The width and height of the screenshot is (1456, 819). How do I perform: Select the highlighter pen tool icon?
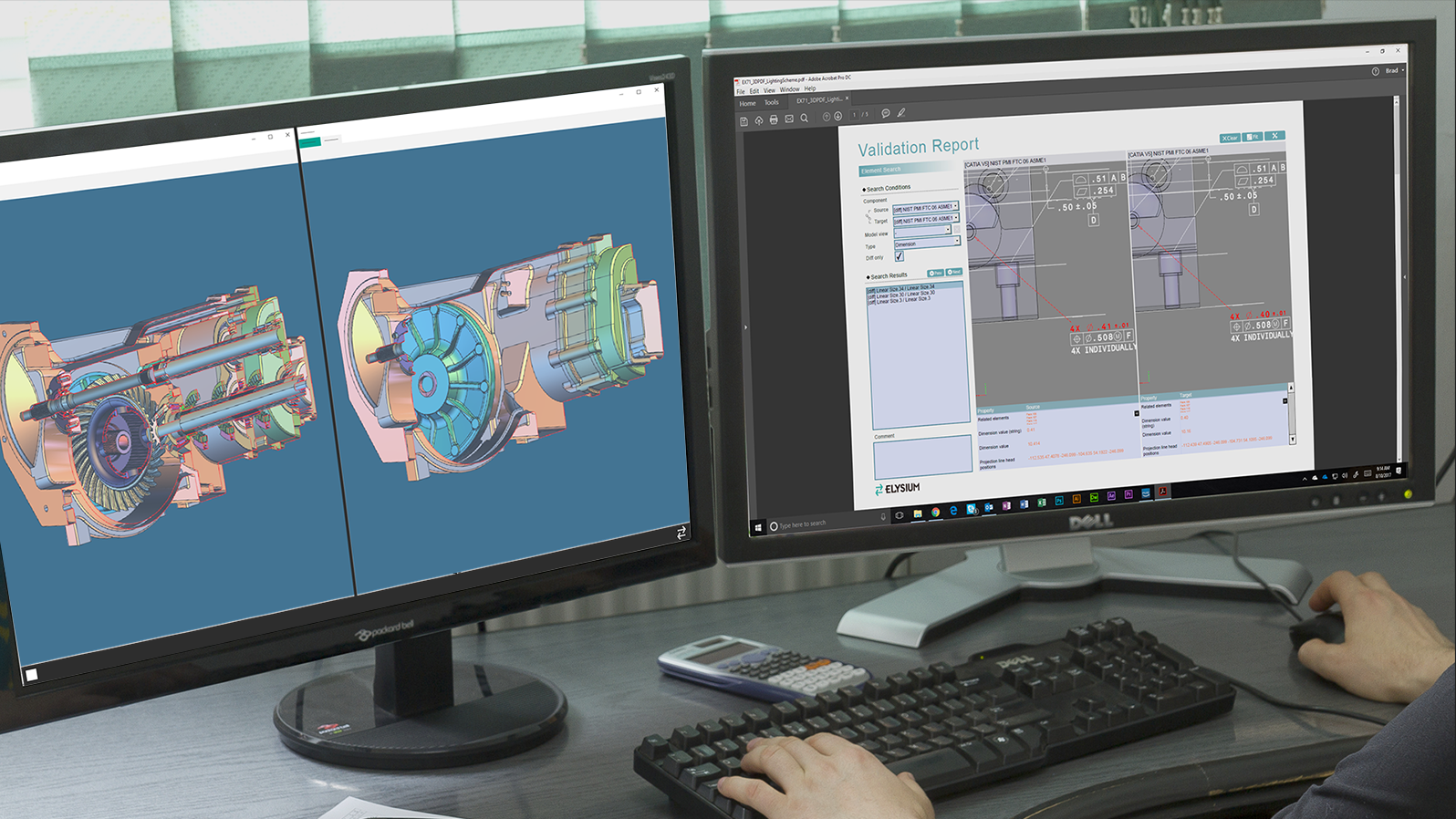click(900, 112)
